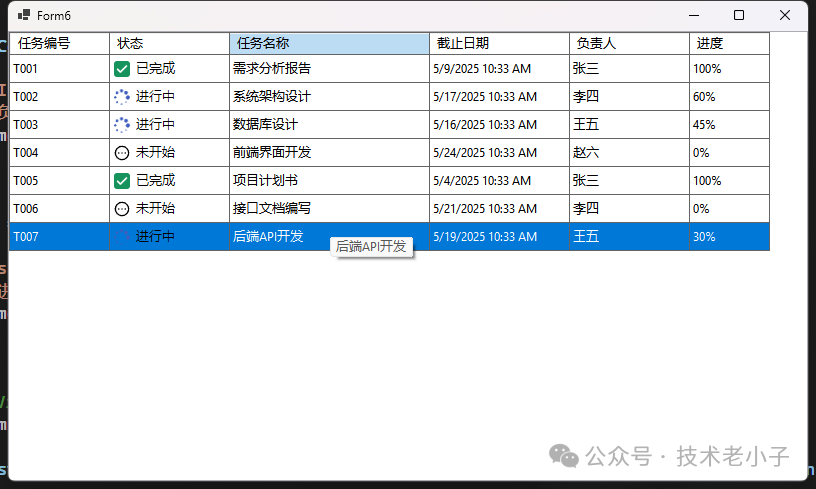Sort by the 任务名称 column header
This screenshot has width=816, height=489.
329,43
